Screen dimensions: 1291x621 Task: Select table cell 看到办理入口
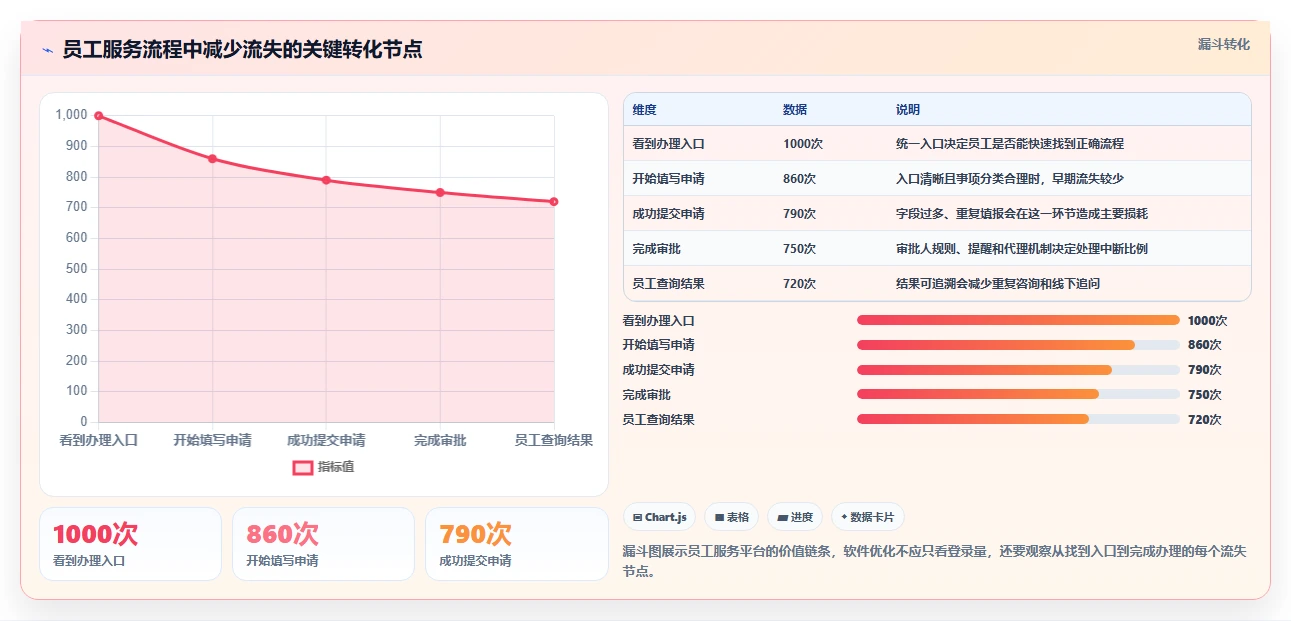(668, 144)
